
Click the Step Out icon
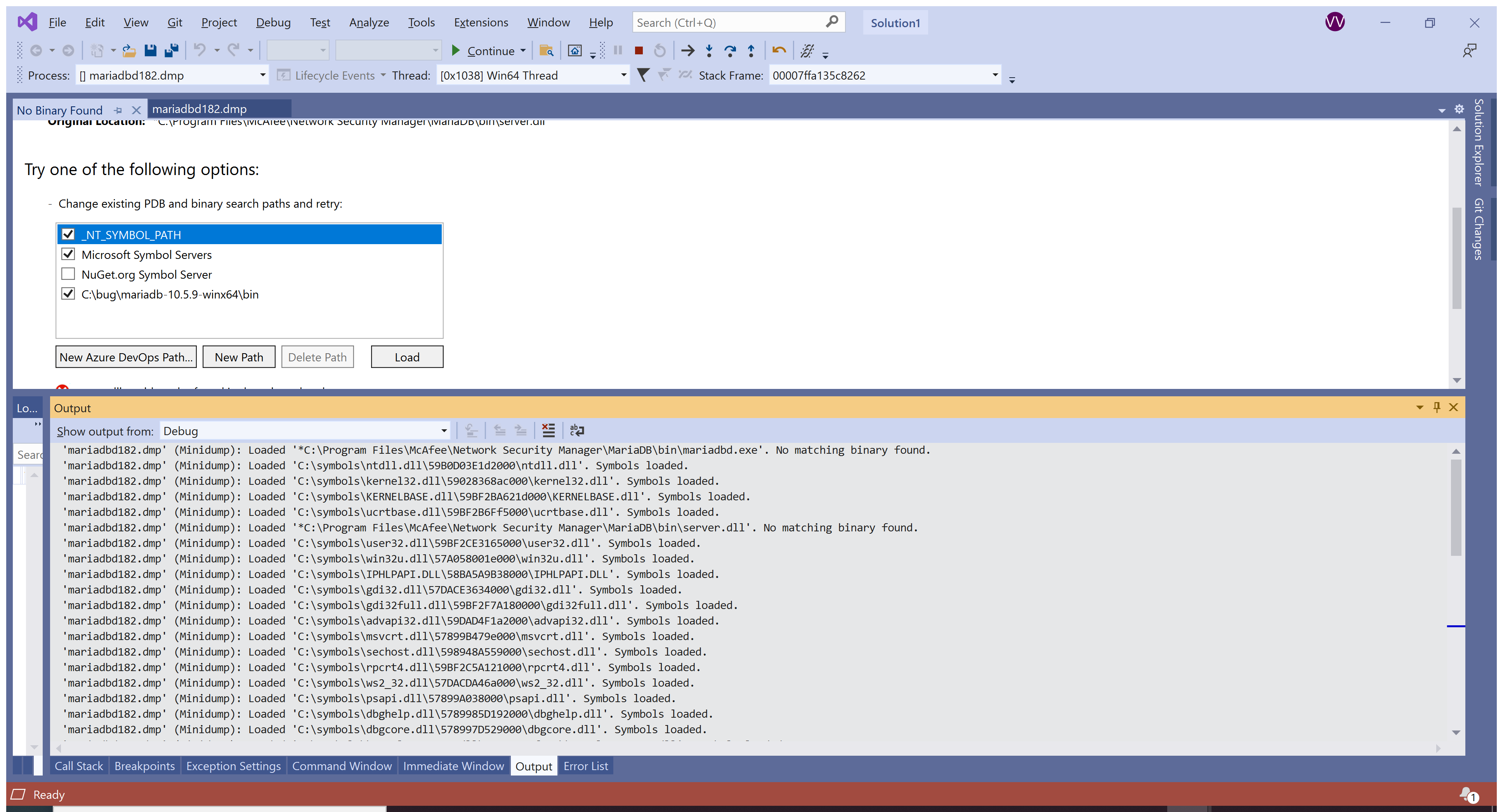pos(751,51)
